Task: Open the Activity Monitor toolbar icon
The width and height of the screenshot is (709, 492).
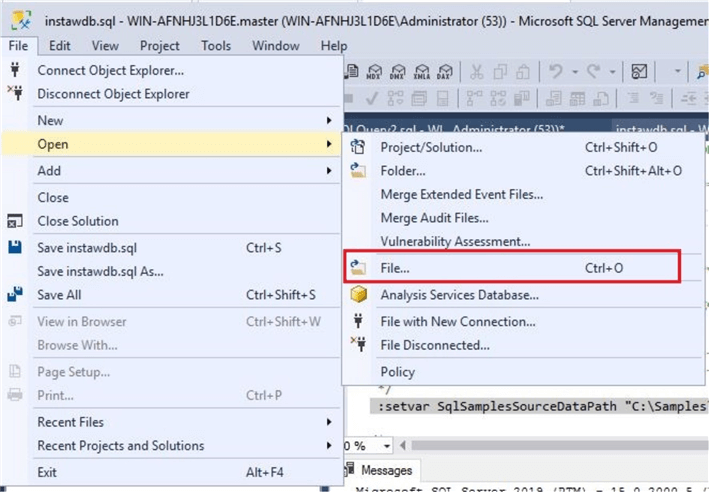Action: point(639,71)
